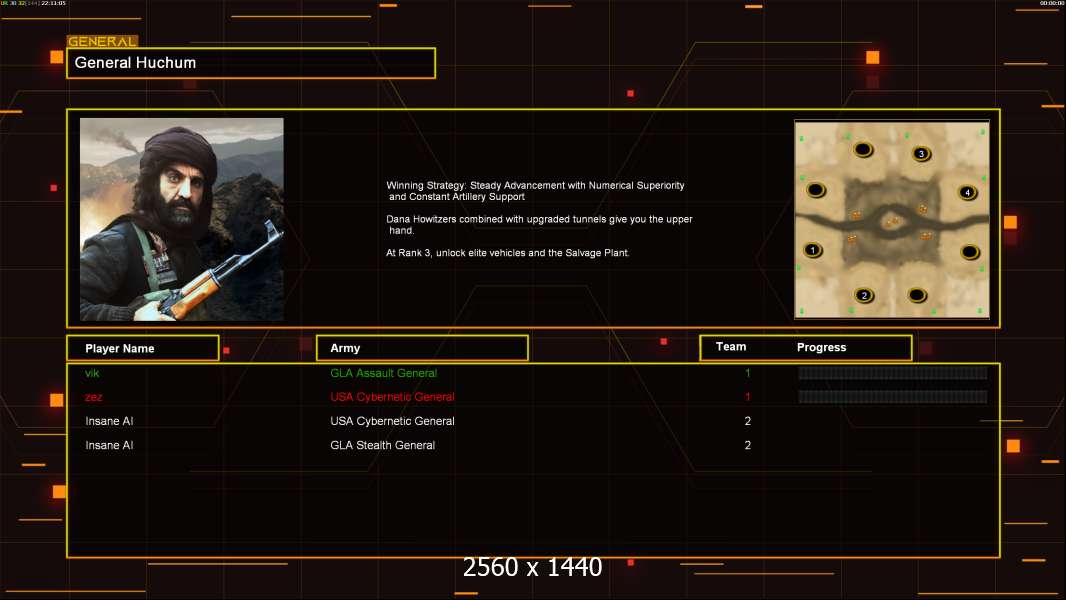Screen dimensions: 1066x600
Task: Click vik's team number 1
Action: (748, 373)
